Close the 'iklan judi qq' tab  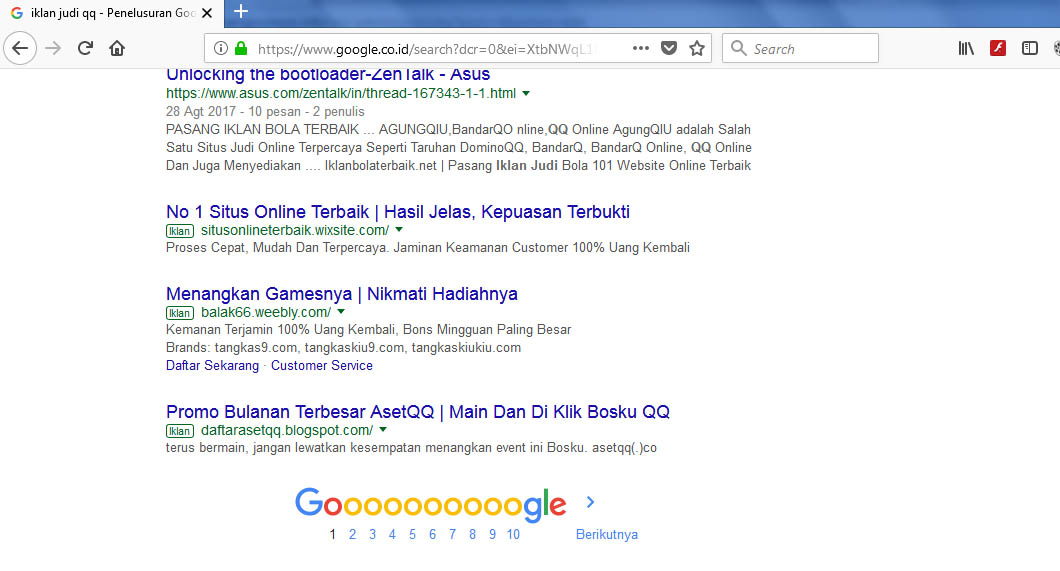tap(207, 13)
